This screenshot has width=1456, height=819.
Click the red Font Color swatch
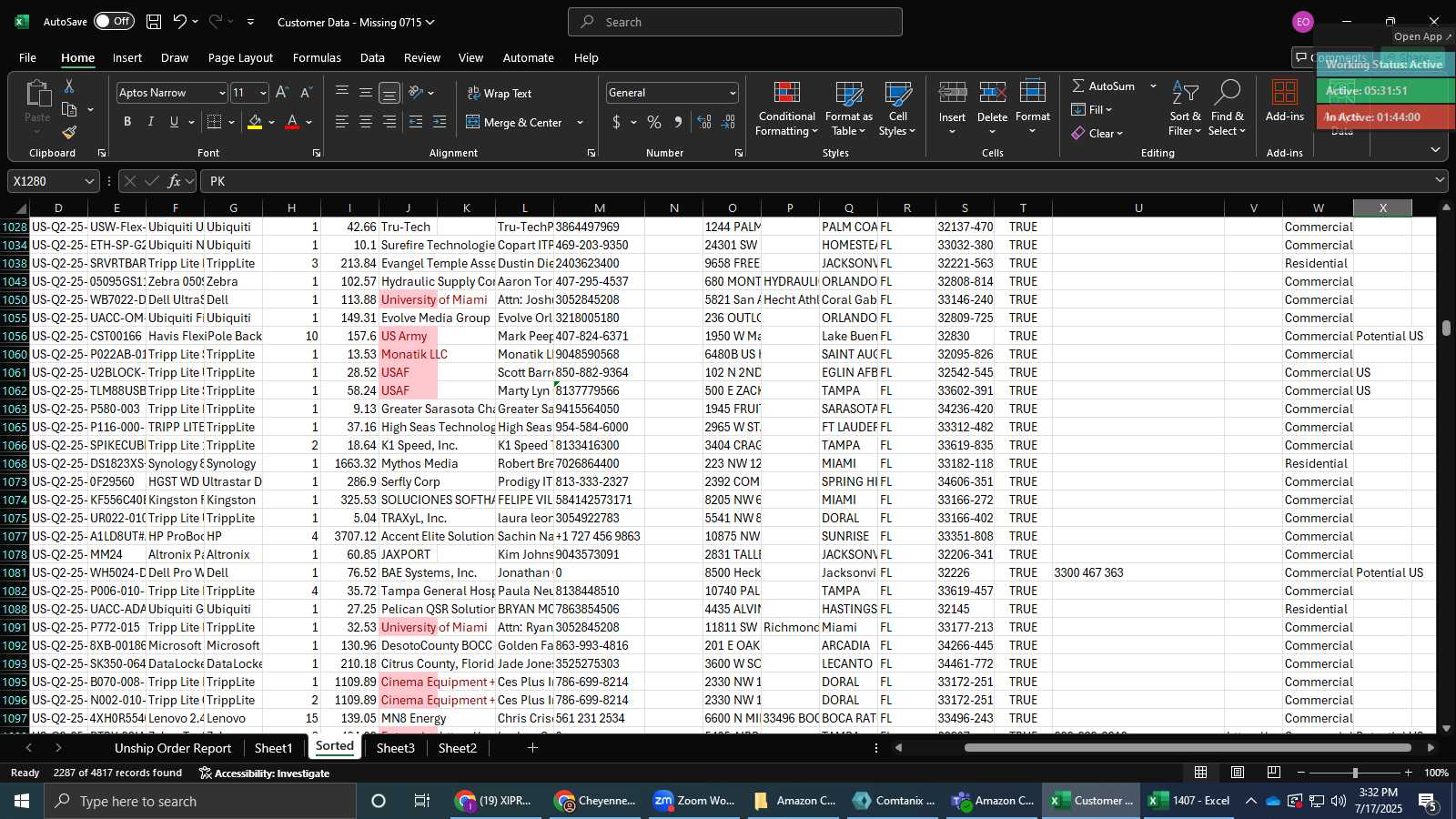292,122
